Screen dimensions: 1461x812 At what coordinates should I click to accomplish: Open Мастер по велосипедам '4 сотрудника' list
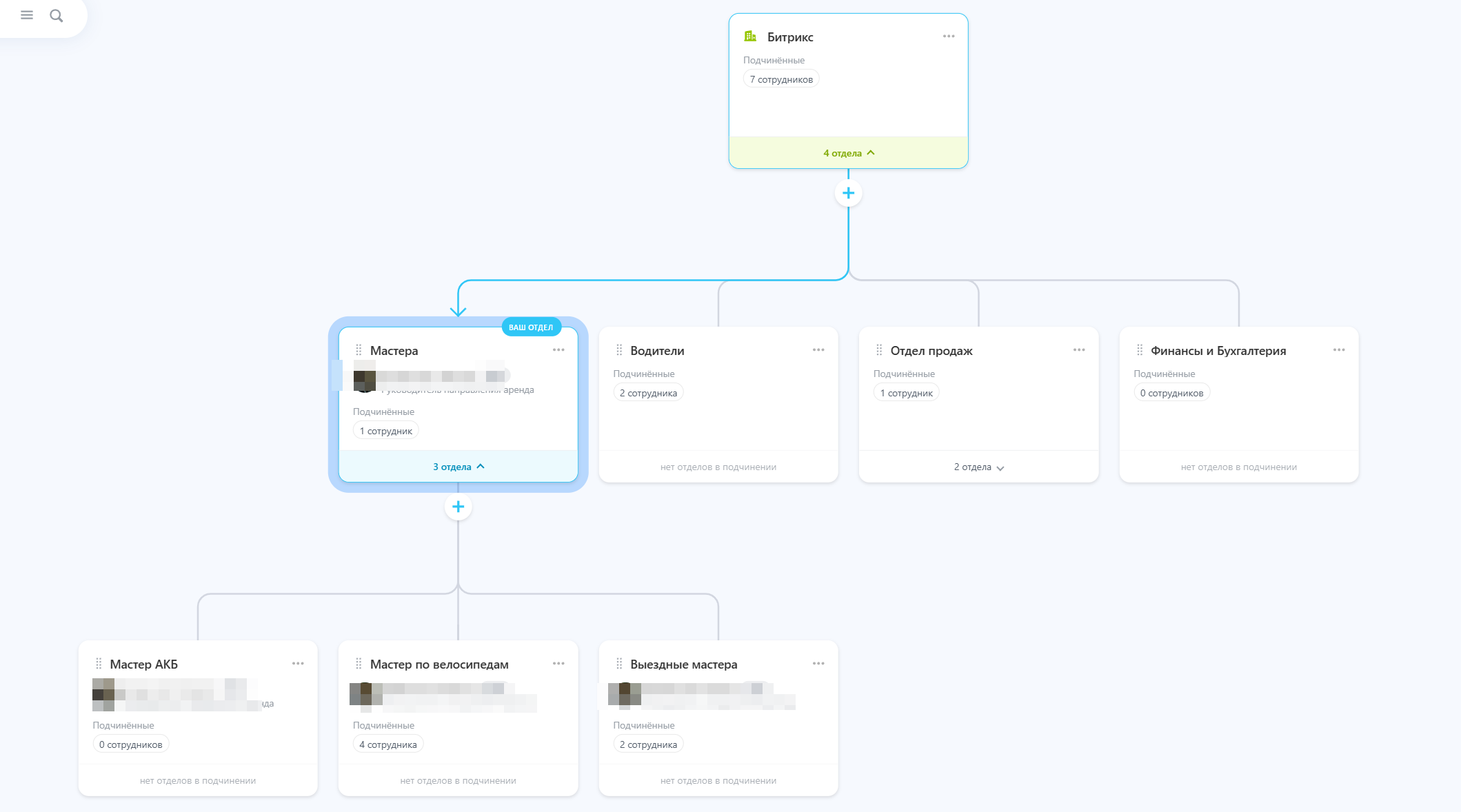[x=388, y=744]
